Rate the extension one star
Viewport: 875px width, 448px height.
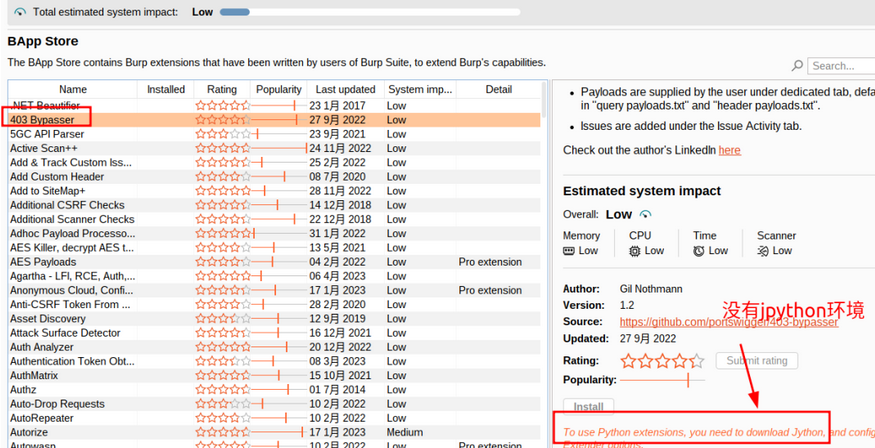coord(628,361)
